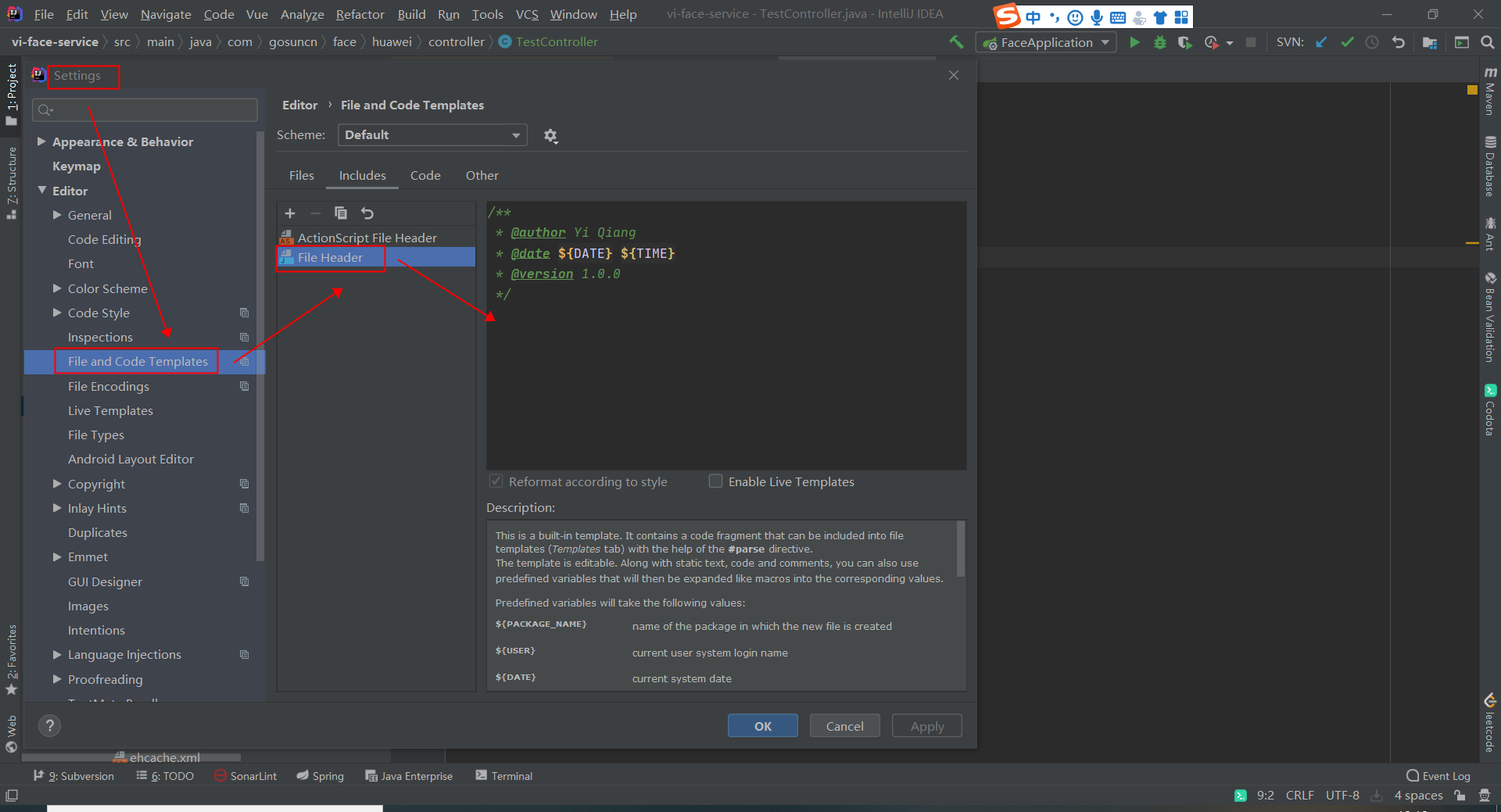Open the Refactor menu
The image size is (1501, 812).
pyautogui.click(x=360, y=14)
